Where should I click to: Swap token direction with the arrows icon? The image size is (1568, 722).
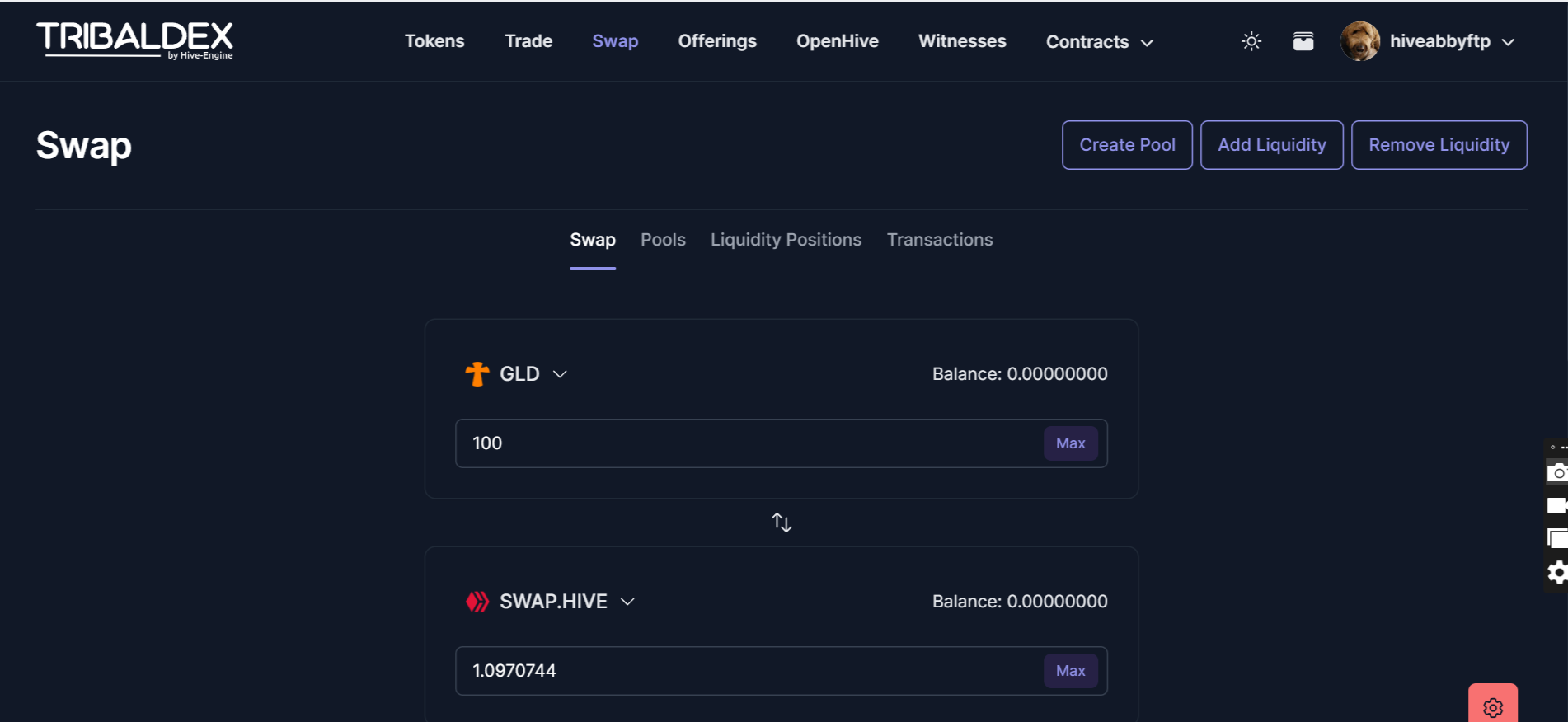point(782,523)
